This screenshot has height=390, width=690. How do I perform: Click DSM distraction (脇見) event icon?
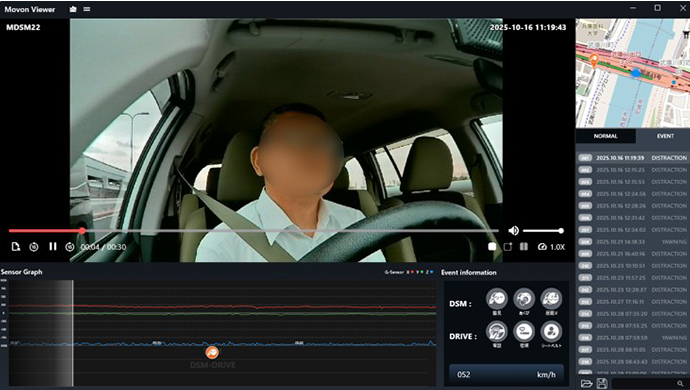[x=497, y=299]
